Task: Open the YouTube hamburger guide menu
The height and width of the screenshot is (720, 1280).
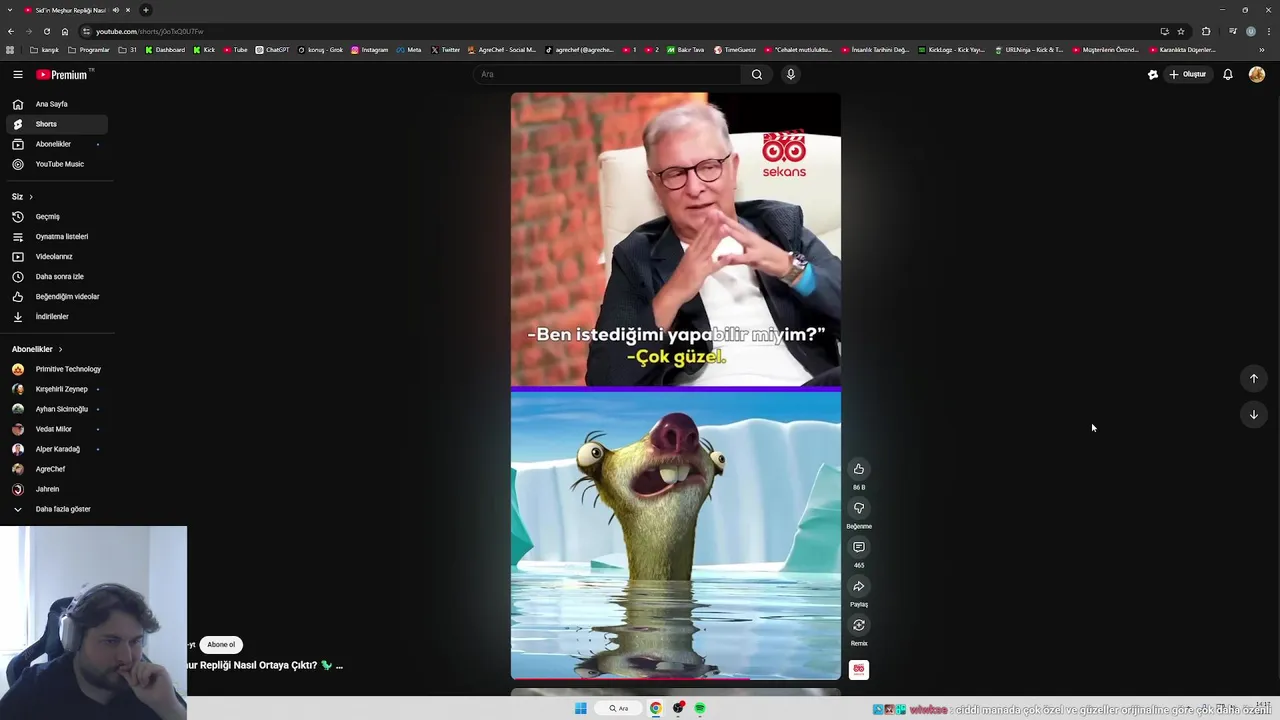Action: click(17, 74)
